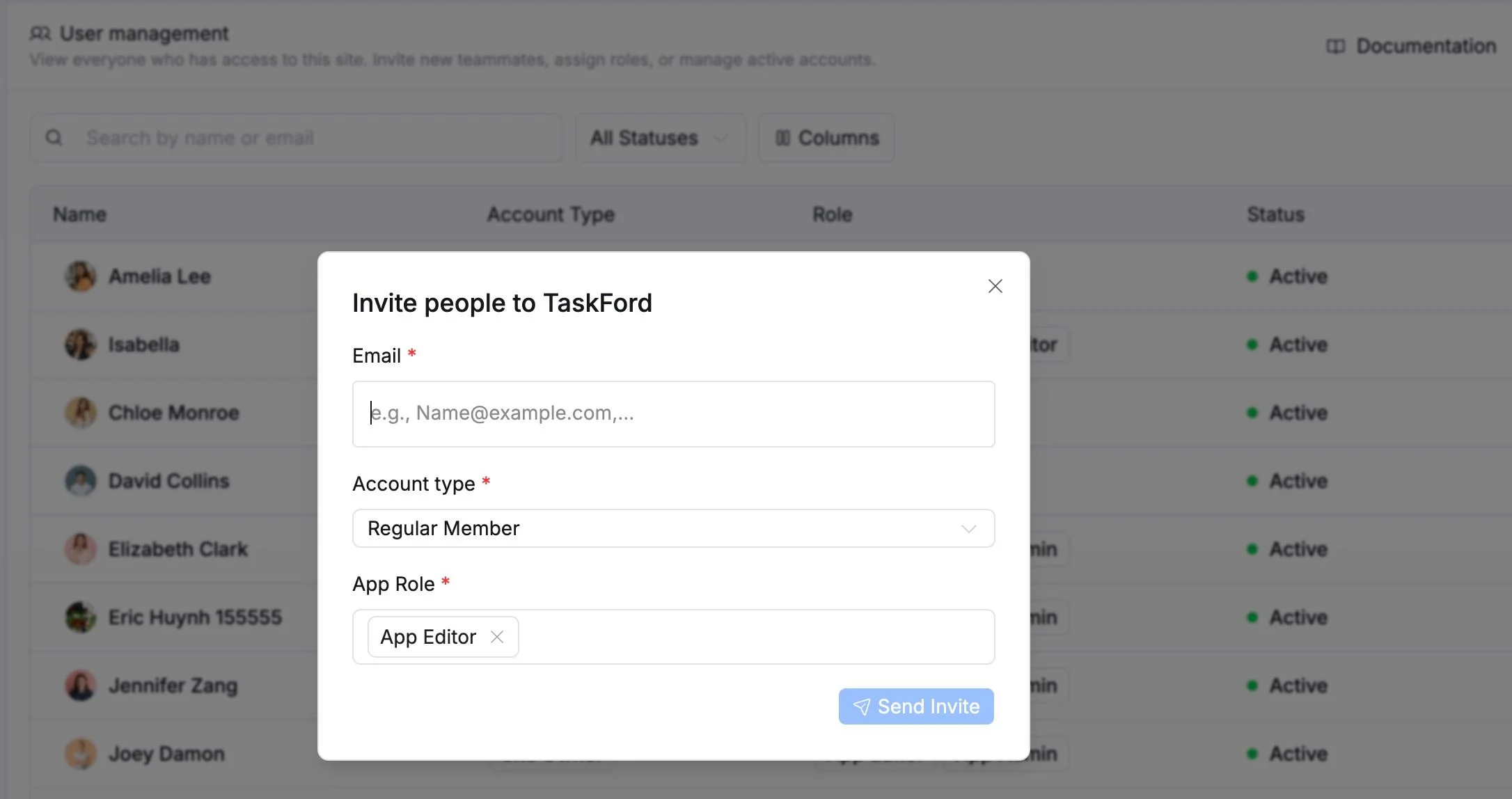Click Amelia Lee's avatar
The width and height of the screenshot is (1512, 799).
click(x=81, y=276)
